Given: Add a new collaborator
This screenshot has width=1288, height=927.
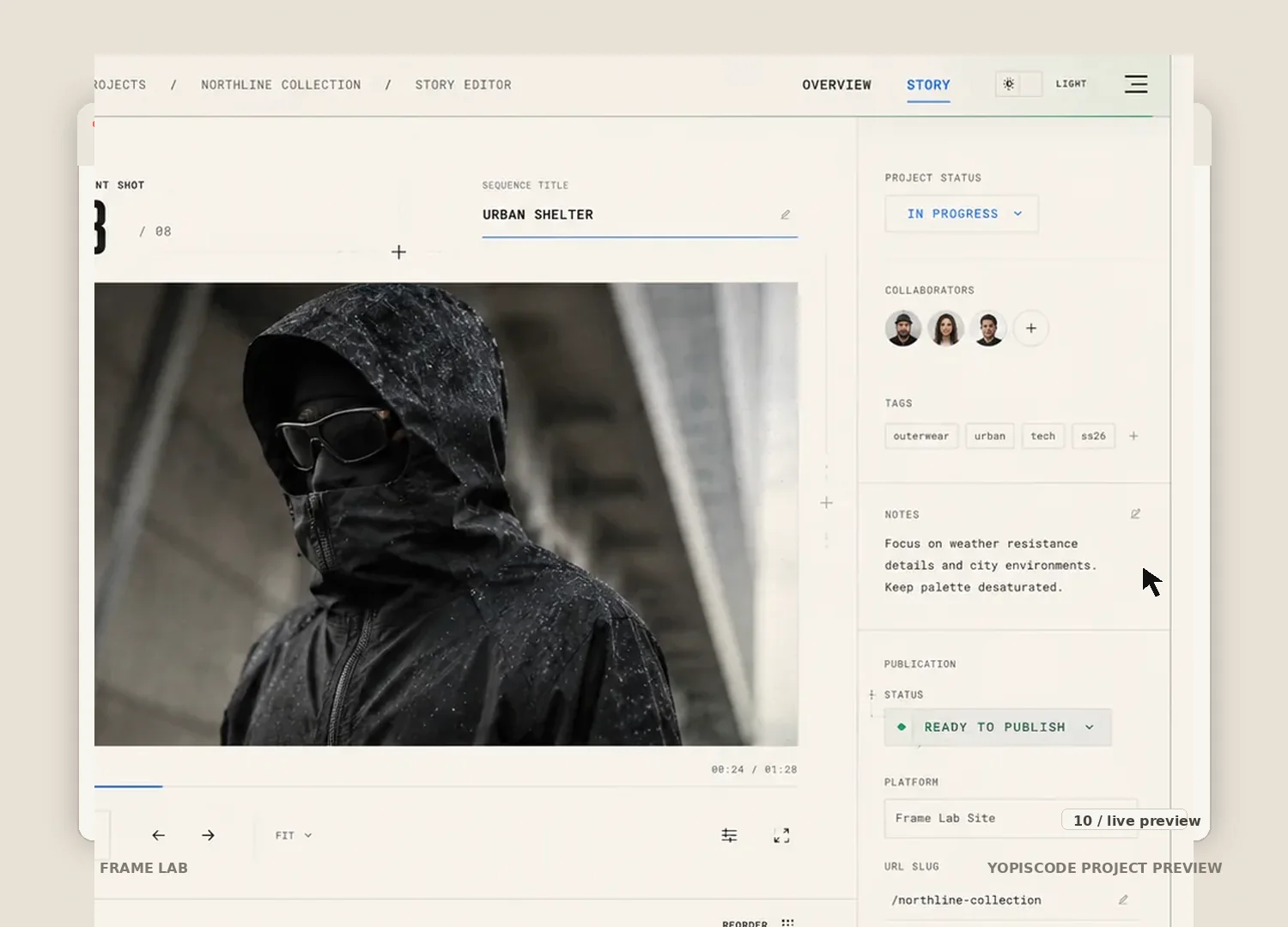Looking at the screenshot, I should [1031, 328].
